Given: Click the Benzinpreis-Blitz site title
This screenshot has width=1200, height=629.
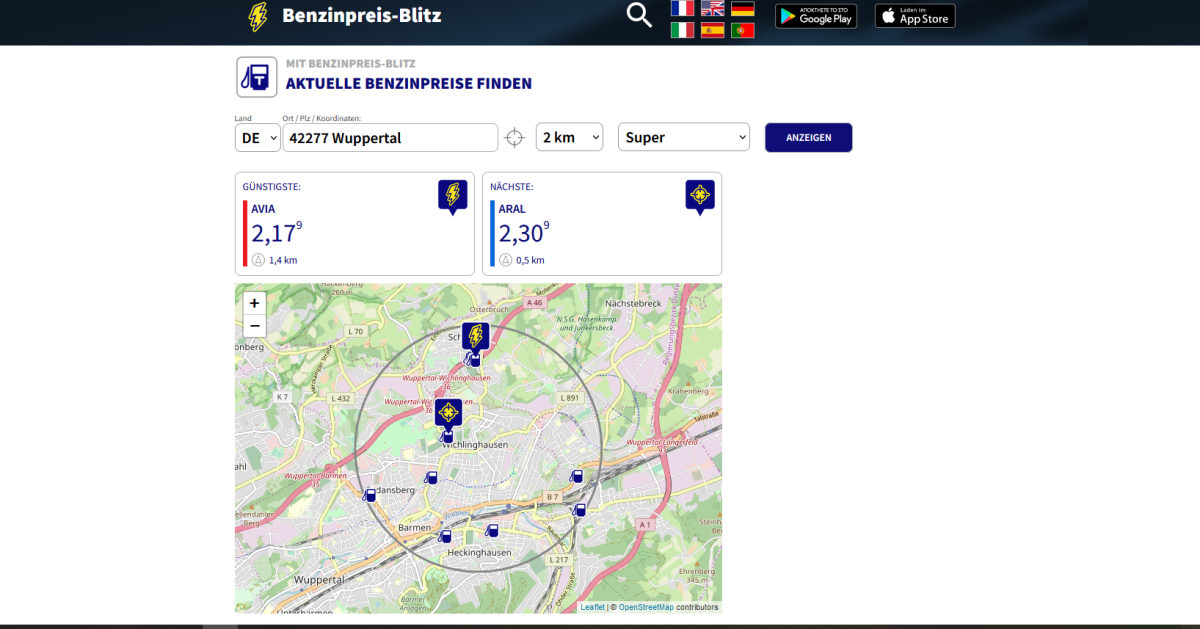Looking at the screenshot, I should tap(362, 15).
